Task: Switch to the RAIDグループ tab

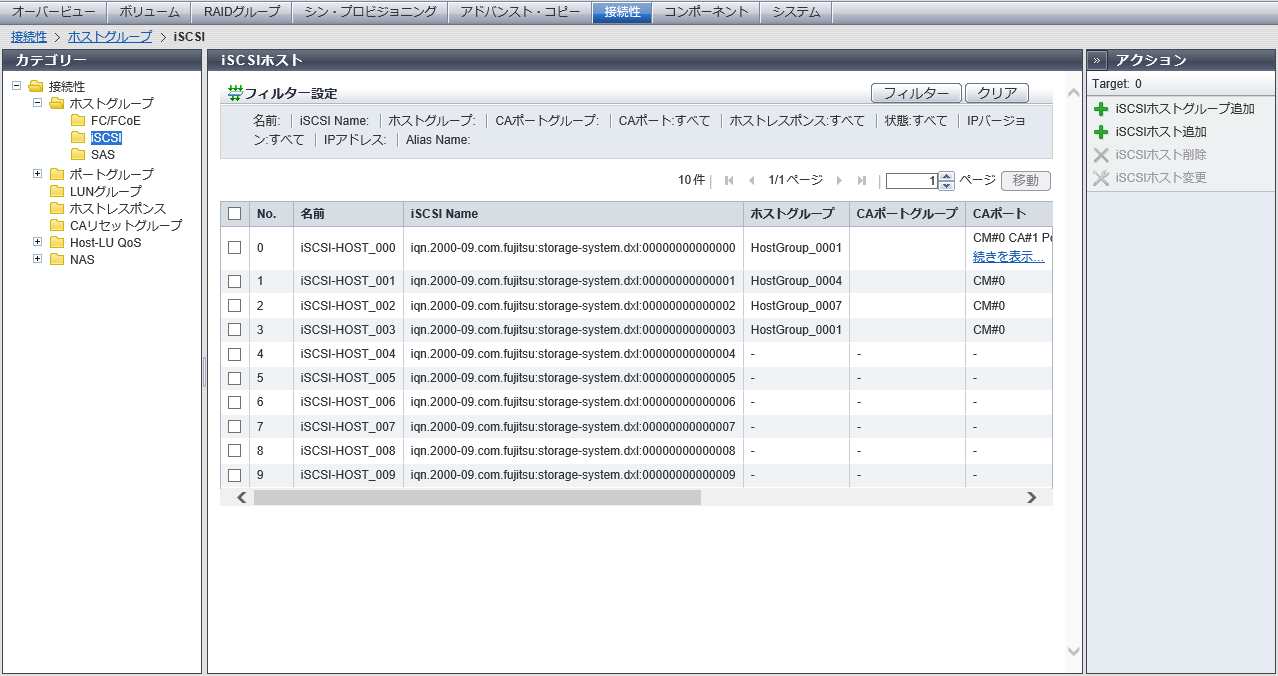Action: click(x=241, y=12)
